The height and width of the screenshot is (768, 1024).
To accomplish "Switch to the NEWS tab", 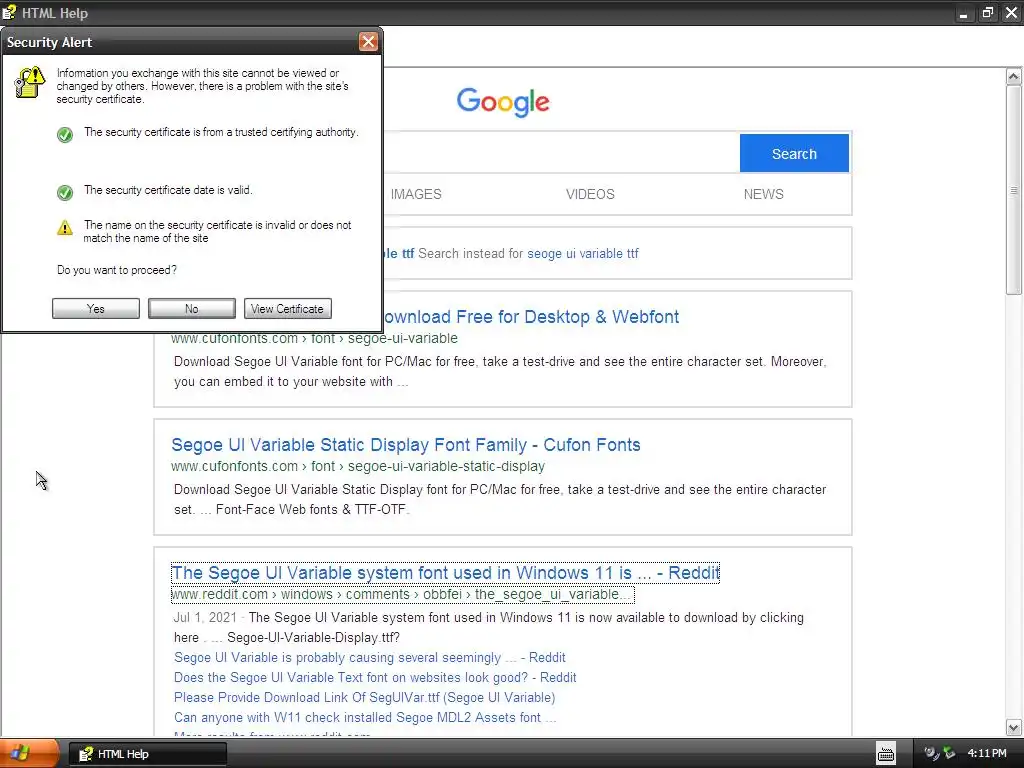I will pos(763,194).
